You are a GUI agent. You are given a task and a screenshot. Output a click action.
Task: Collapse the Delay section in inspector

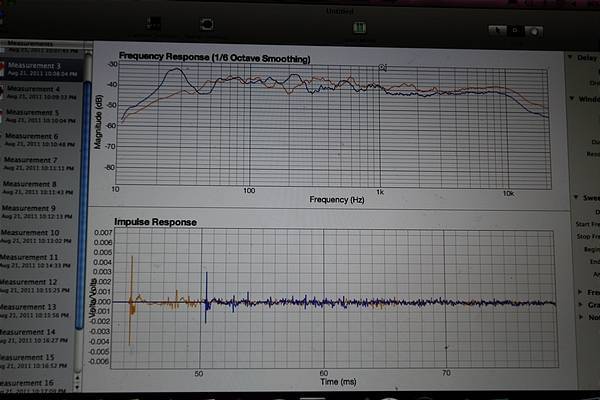pyautogui.click(x=570, y=57)
